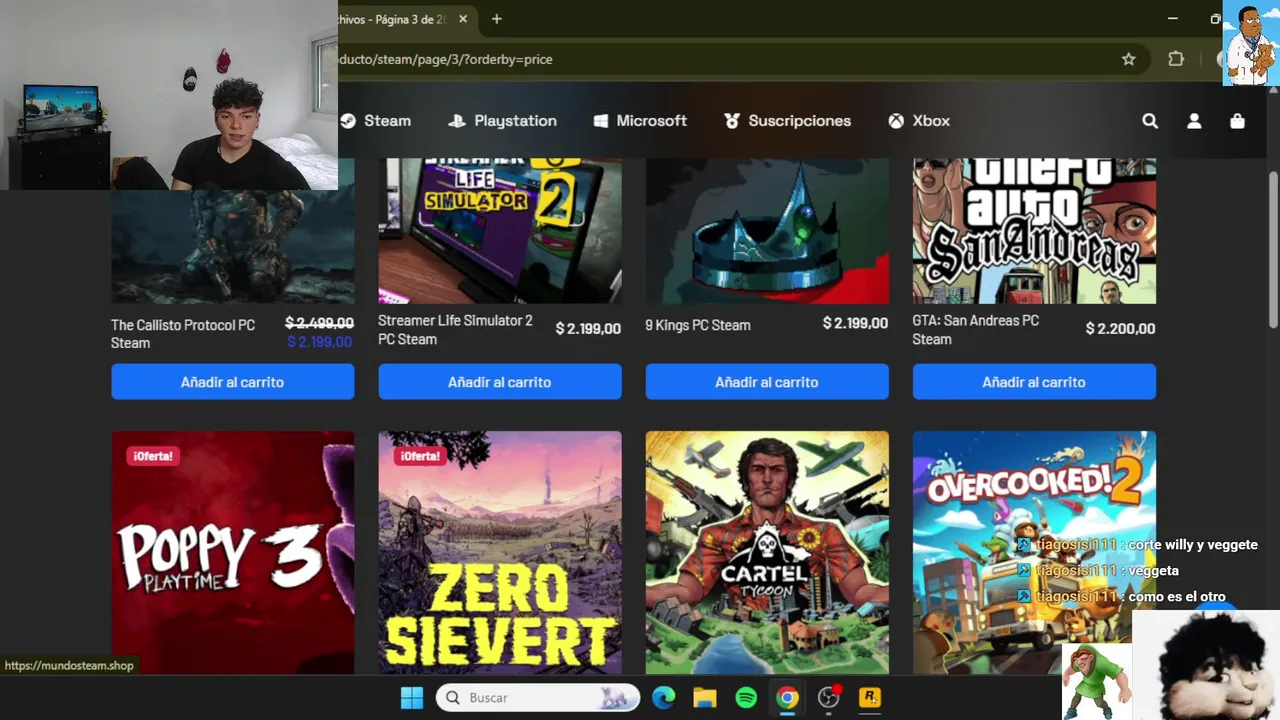Click the $ 2.200,00 price of GTA San Andreas
This screenshot has height=720, width=1280.
[x=1120, y=328]
